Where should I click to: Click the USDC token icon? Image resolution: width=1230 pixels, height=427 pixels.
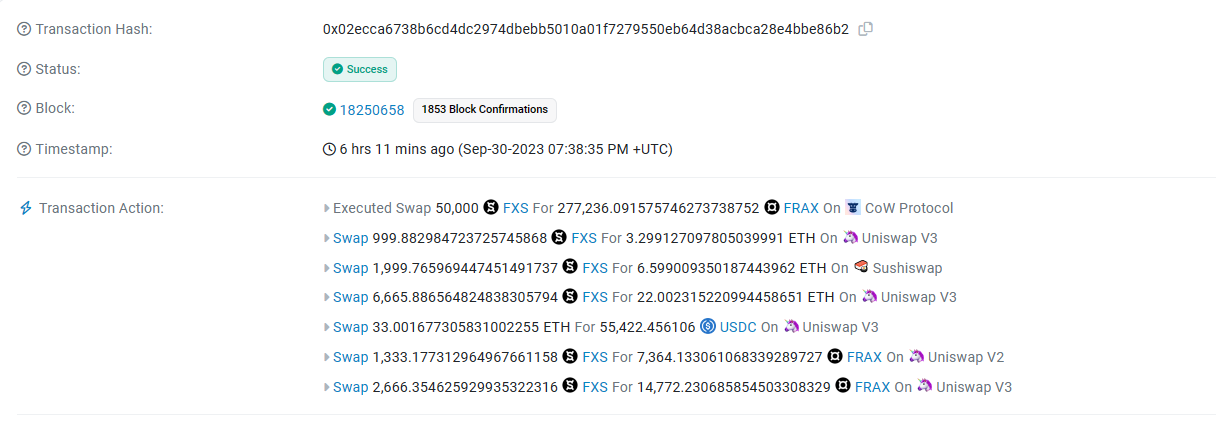point(708,326)
